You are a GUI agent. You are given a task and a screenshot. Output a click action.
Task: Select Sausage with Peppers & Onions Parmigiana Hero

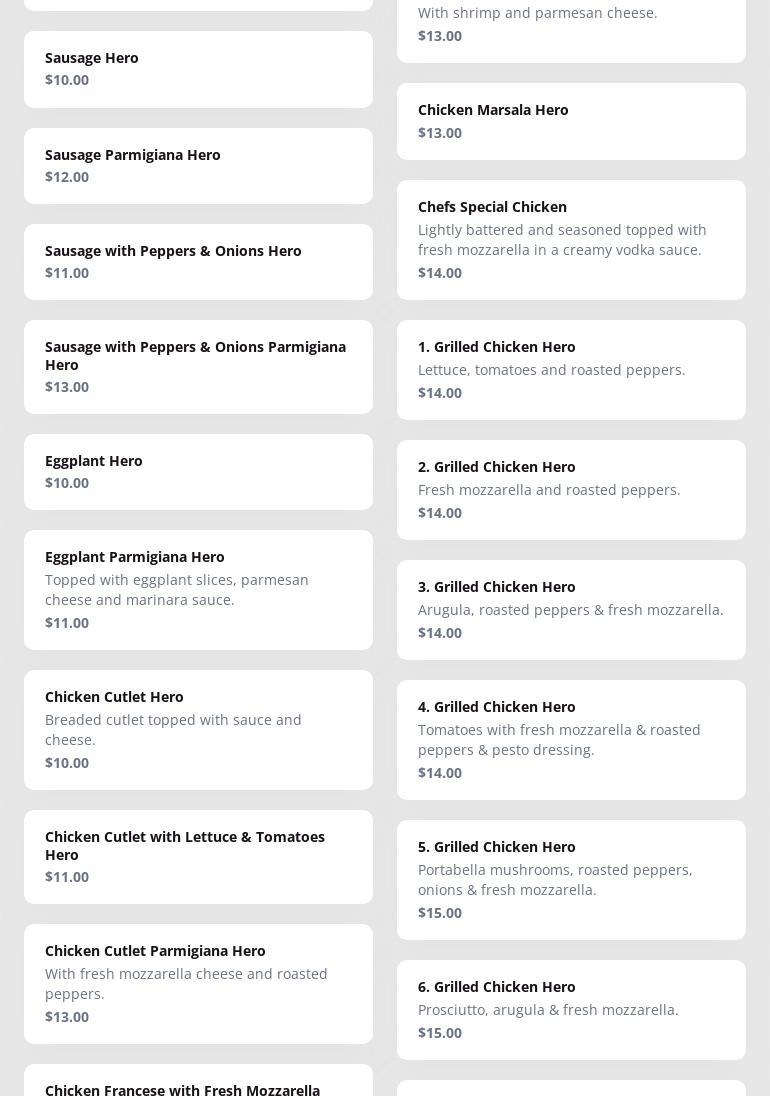point(198,367)
